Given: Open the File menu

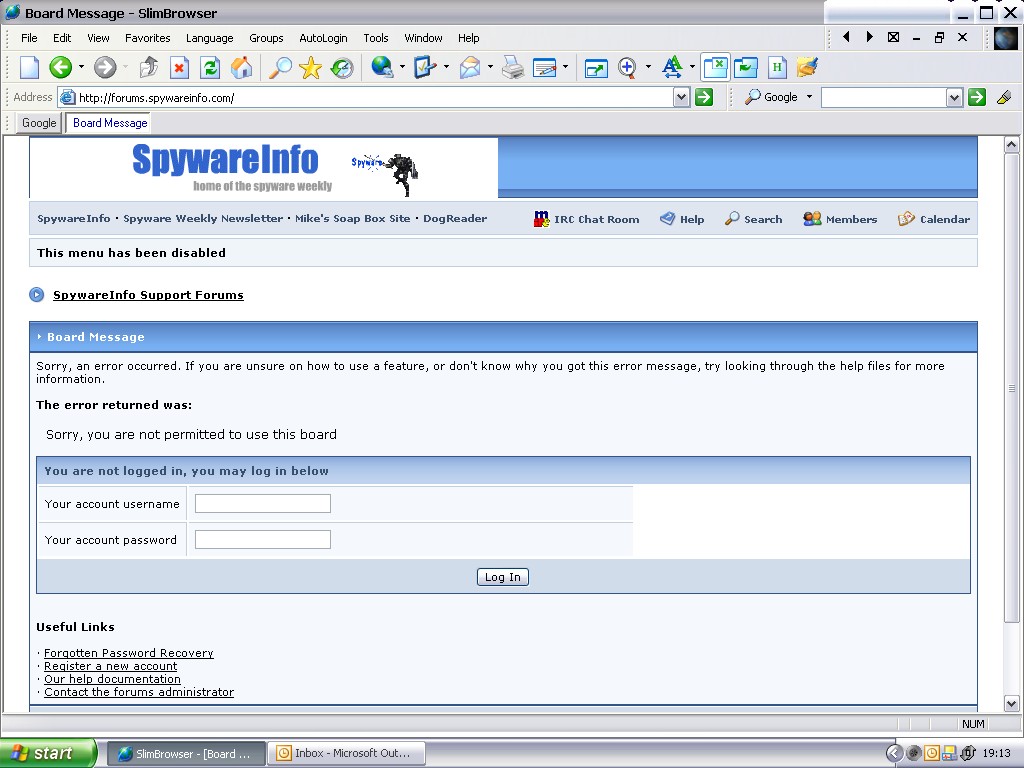Looking at the screenshot, I should pyautogui.click(x=29, y=38).
